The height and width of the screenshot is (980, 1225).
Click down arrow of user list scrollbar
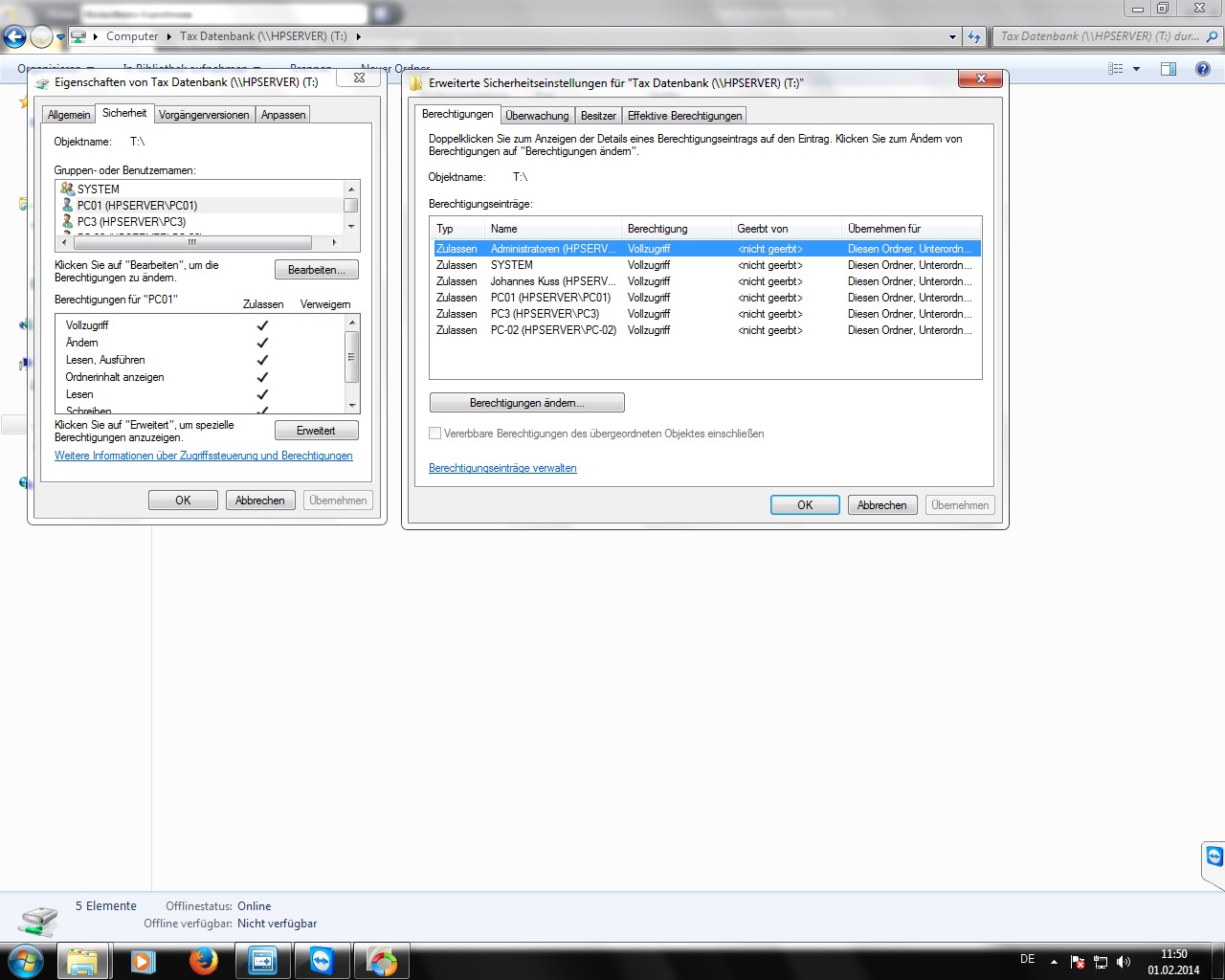351,226
